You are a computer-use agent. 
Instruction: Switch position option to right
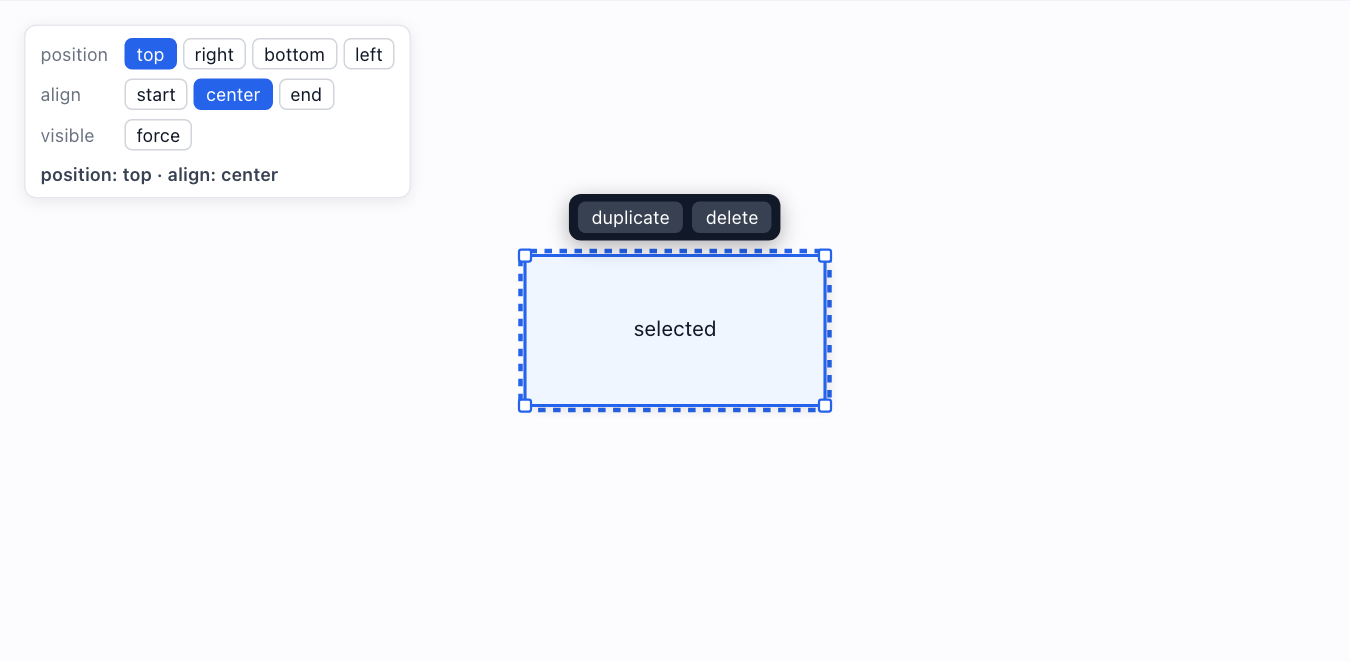click(x=214, y=54)
